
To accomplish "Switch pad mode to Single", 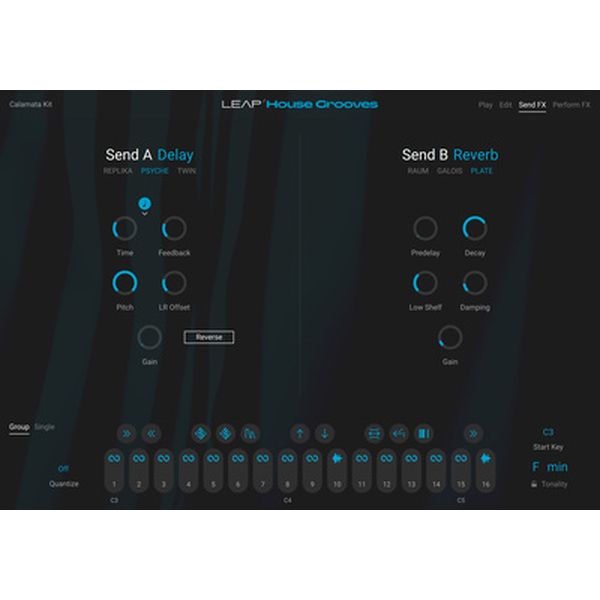I will click(45, 427).
